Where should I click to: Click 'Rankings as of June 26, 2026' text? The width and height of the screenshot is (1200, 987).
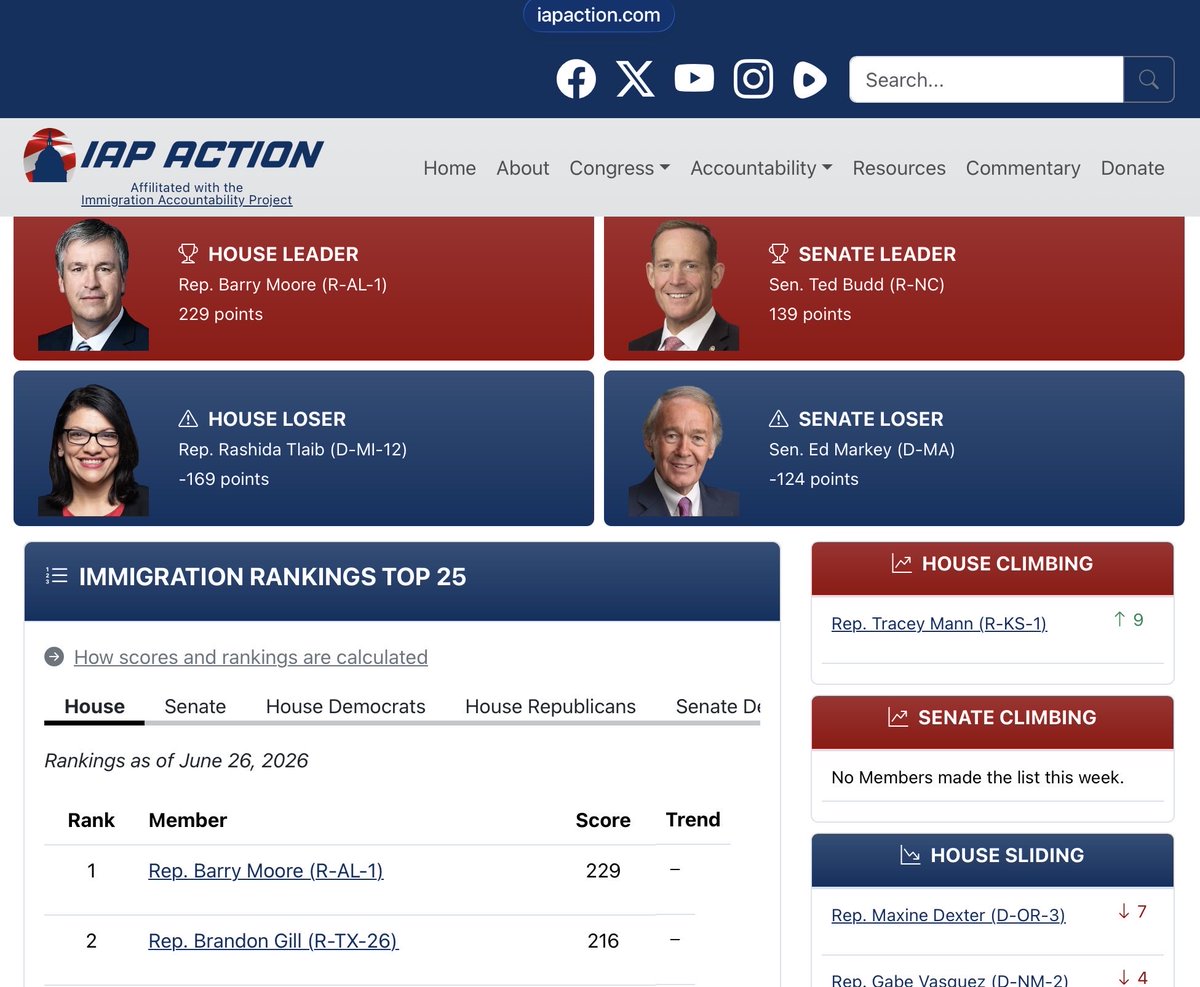(x=176, y=761)
